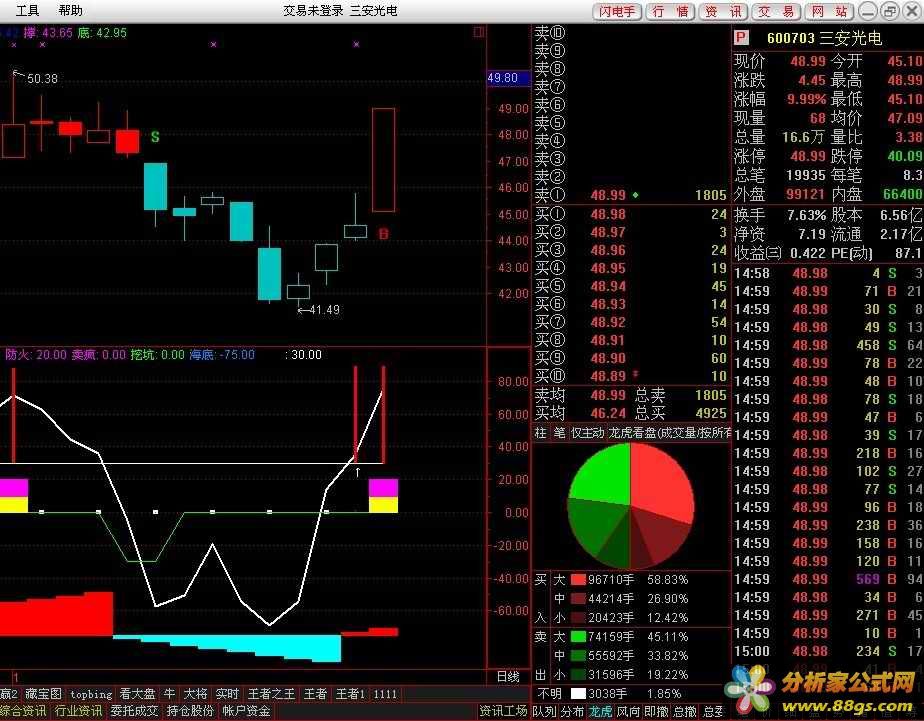Select the 藏宝图 indicator tab

[x=43, y=694]
